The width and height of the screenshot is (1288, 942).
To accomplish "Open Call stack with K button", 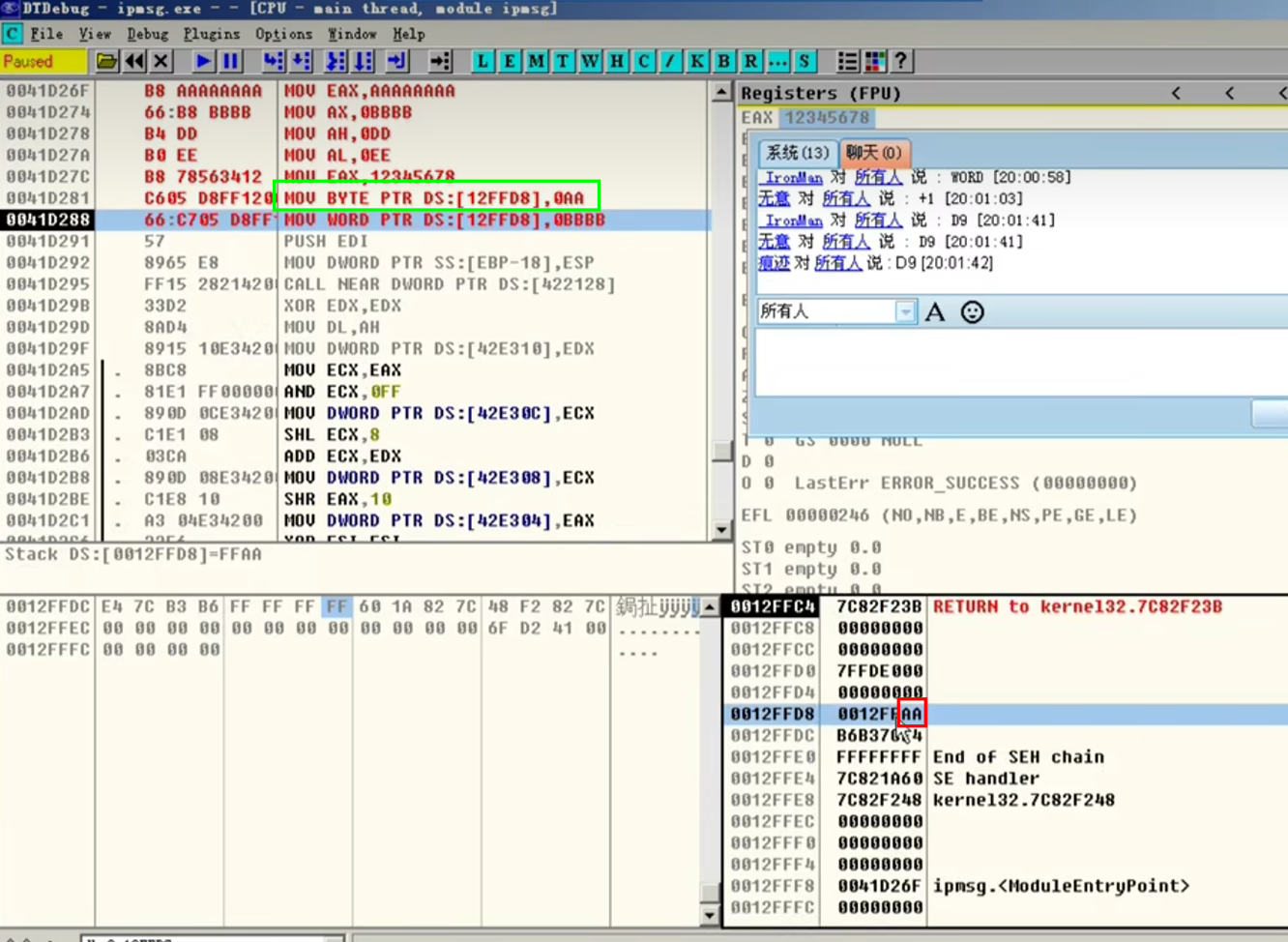I will coord(697,61).
